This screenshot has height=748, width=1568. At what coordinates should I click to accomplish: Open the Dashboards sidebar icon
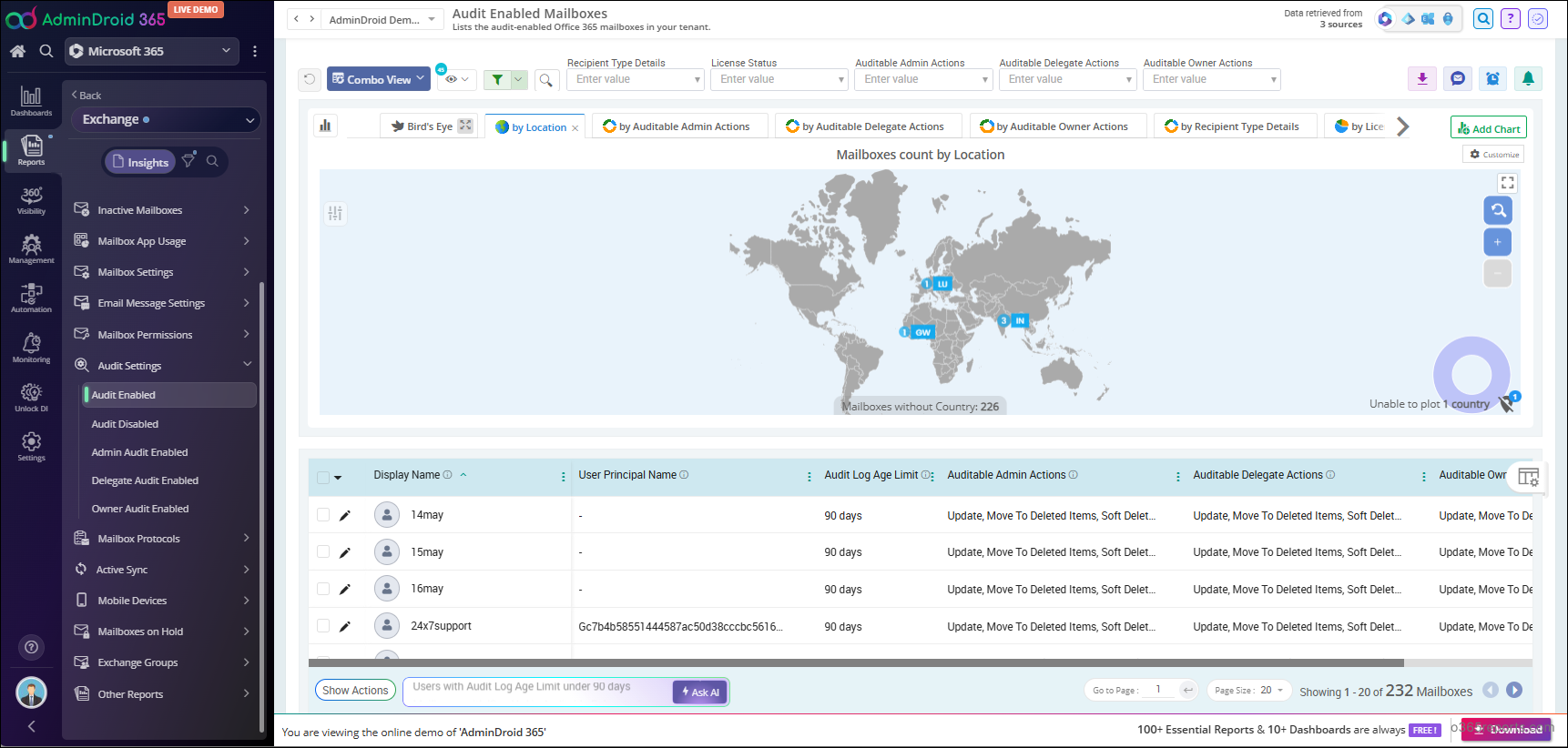31,101
